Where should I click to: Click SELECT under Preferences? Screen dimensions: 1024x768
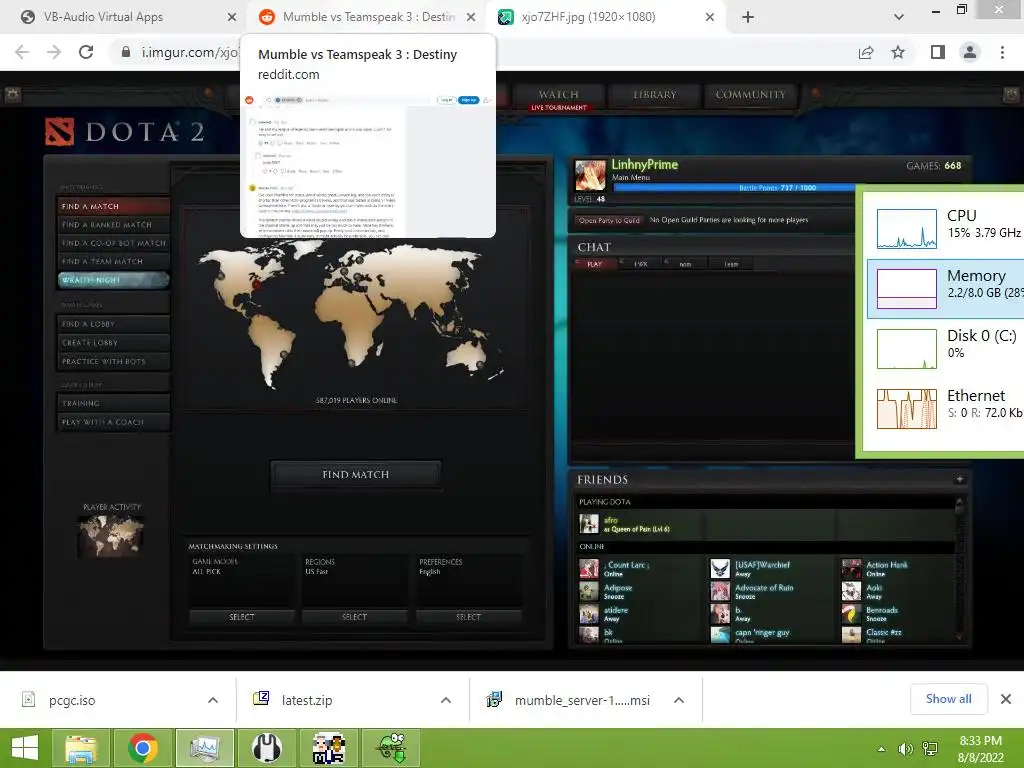click(468, 616)
